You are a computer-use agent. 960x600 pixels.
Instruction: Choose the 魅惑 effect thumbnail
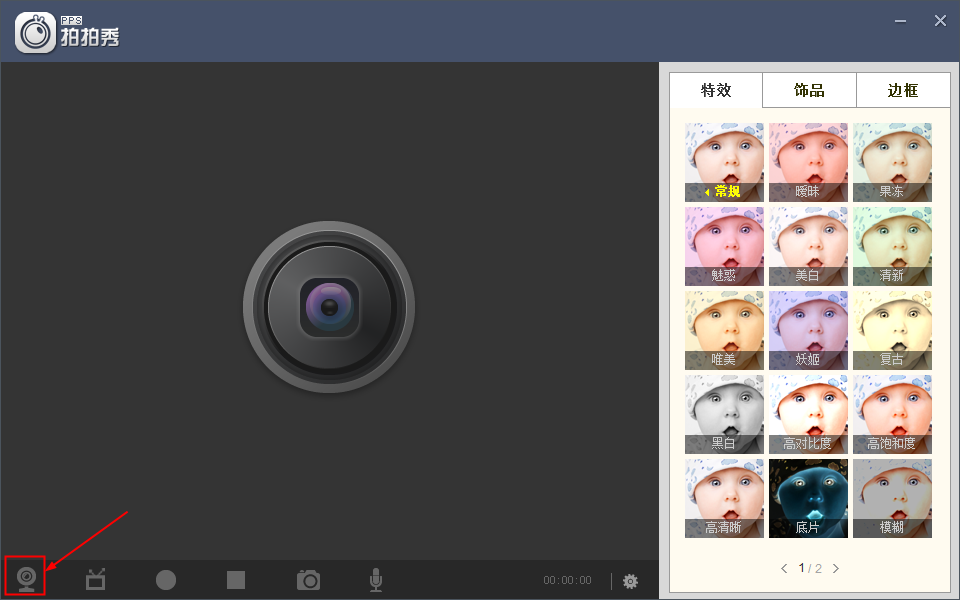click(724, 246)
